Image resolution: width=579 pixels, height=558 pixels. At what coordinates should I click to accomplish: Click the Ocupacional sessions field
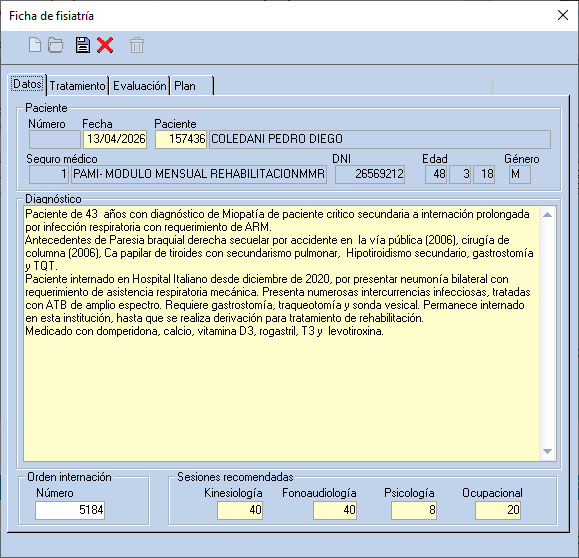(498, 510)
